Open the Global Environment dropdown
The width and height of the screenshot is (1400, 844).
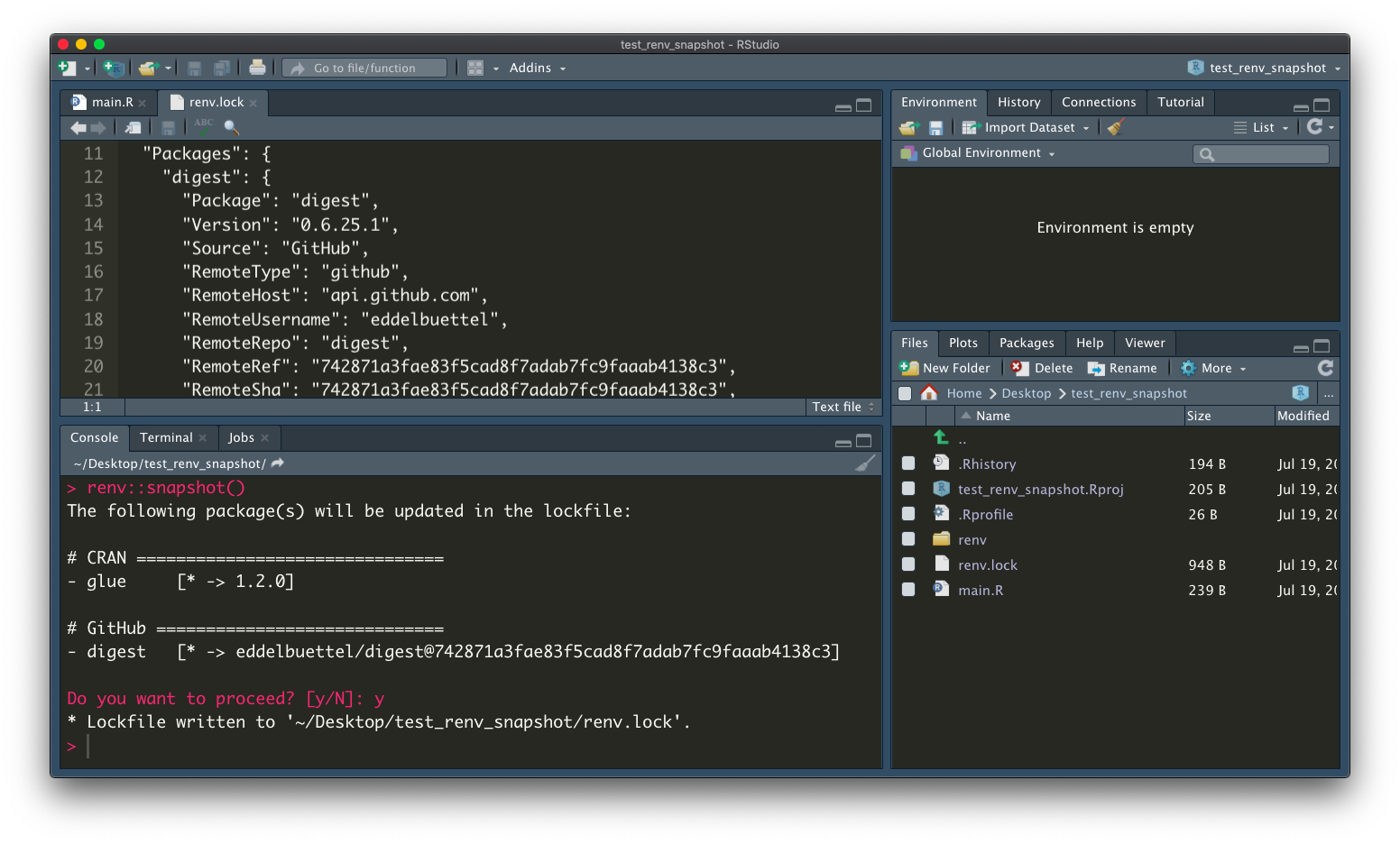pyautogui.click(x=979, y=153)
